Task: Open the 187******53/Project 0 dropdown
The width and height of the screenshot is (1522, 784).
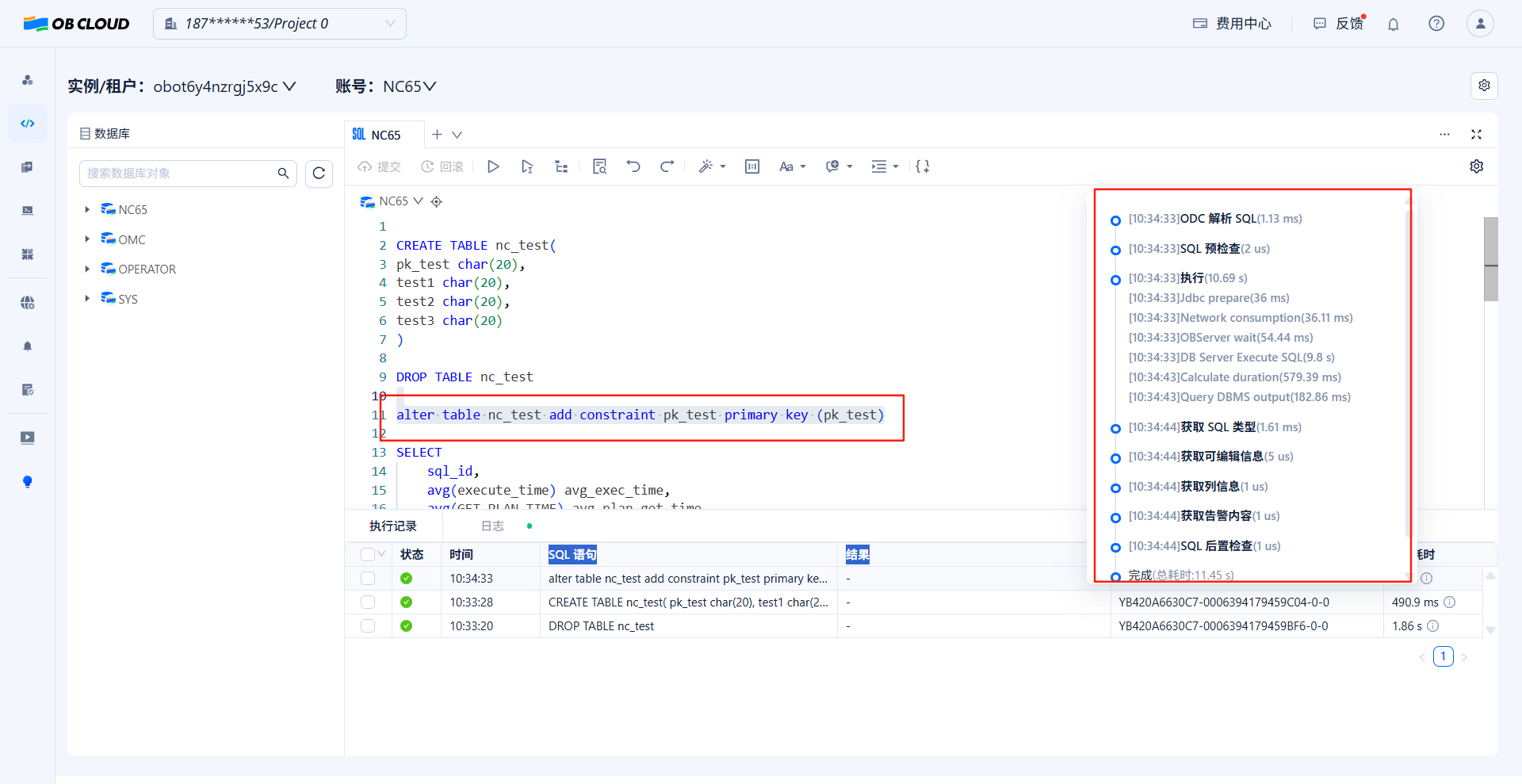Action: (279, 24)
